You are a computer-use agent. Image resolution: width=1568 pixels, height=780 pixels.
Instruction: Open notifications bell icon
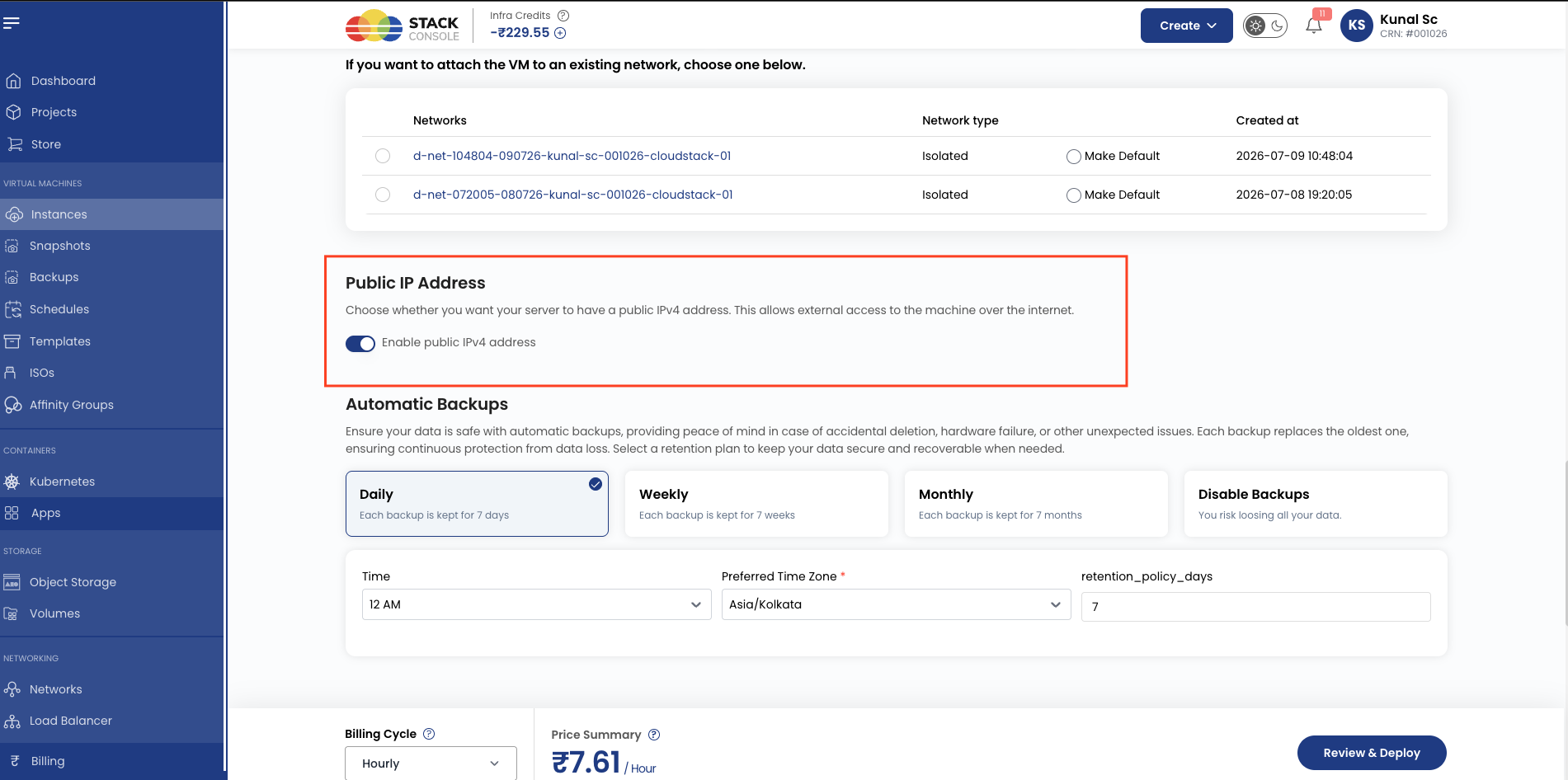tap(1314, 26)
